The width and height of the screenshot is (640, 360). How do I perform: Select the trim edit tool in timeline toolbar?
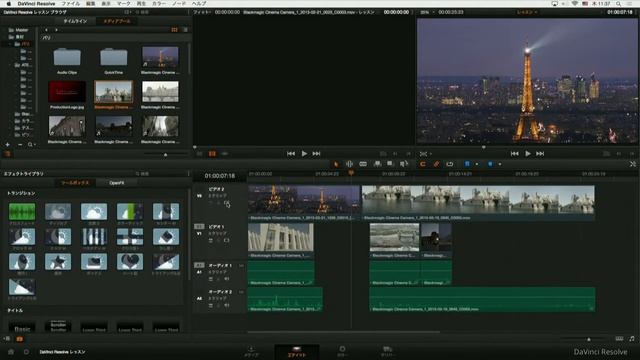point(349,164)
